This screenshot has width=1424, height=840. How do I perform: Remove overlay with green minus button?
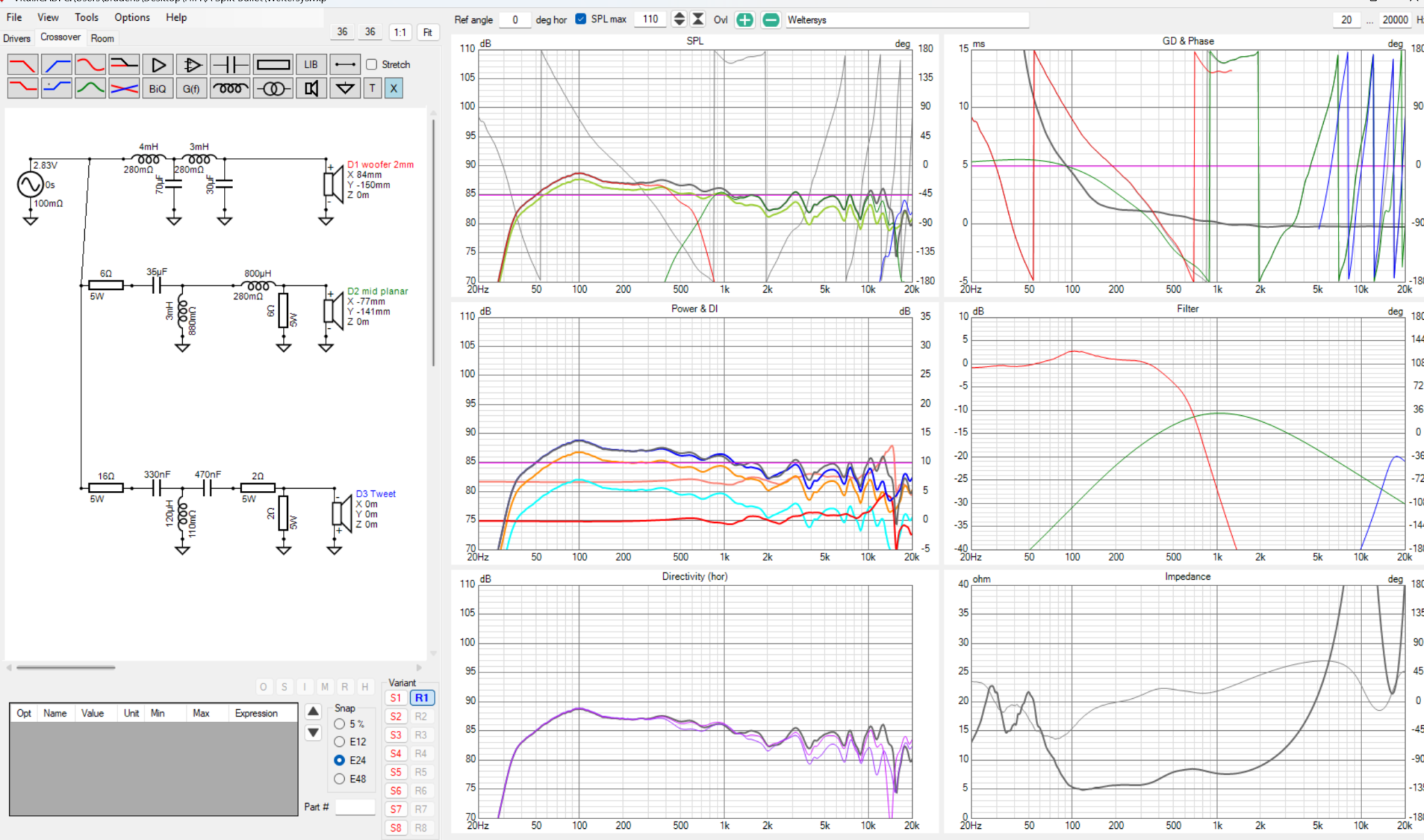[x=770, y=19]
